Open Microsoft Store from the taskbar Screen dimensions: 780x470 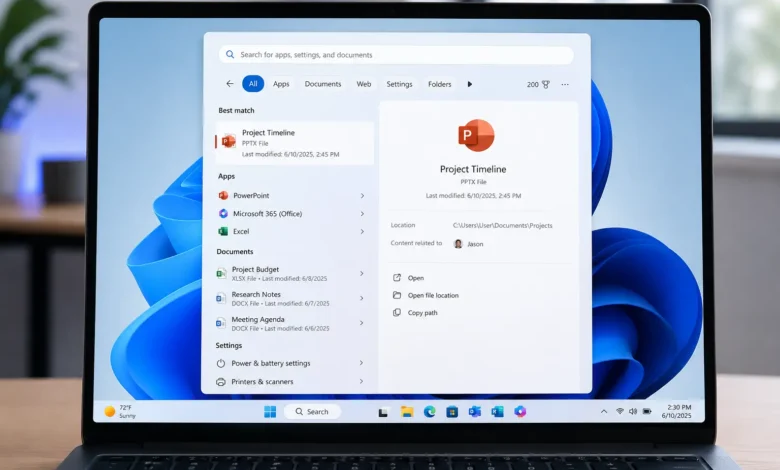(x=452, y=412)
